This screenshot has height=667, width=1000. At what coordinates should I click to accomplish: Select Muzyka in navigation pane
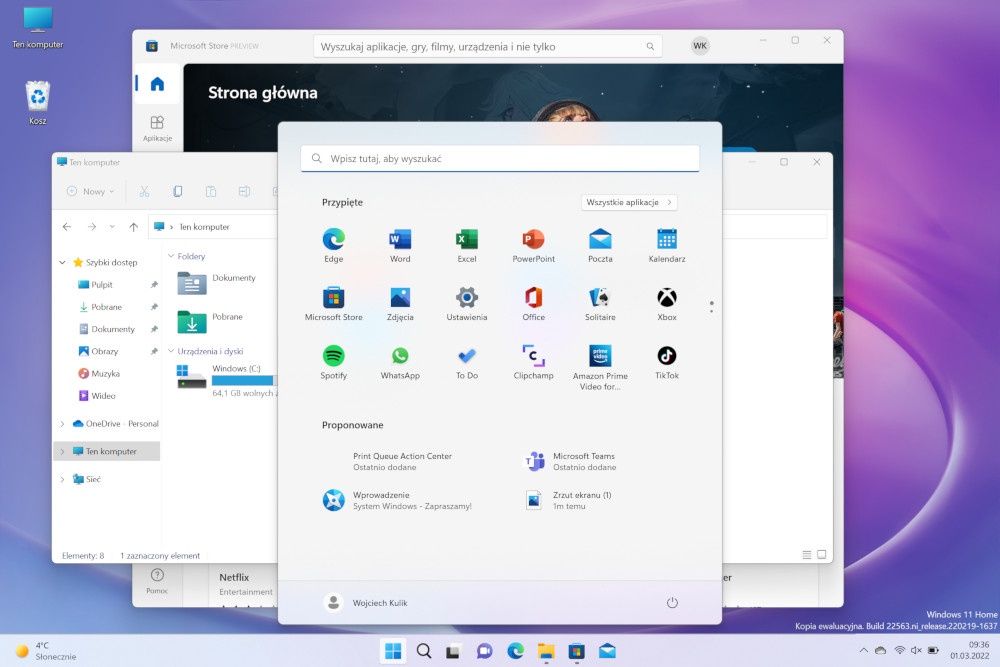point(106,373)
